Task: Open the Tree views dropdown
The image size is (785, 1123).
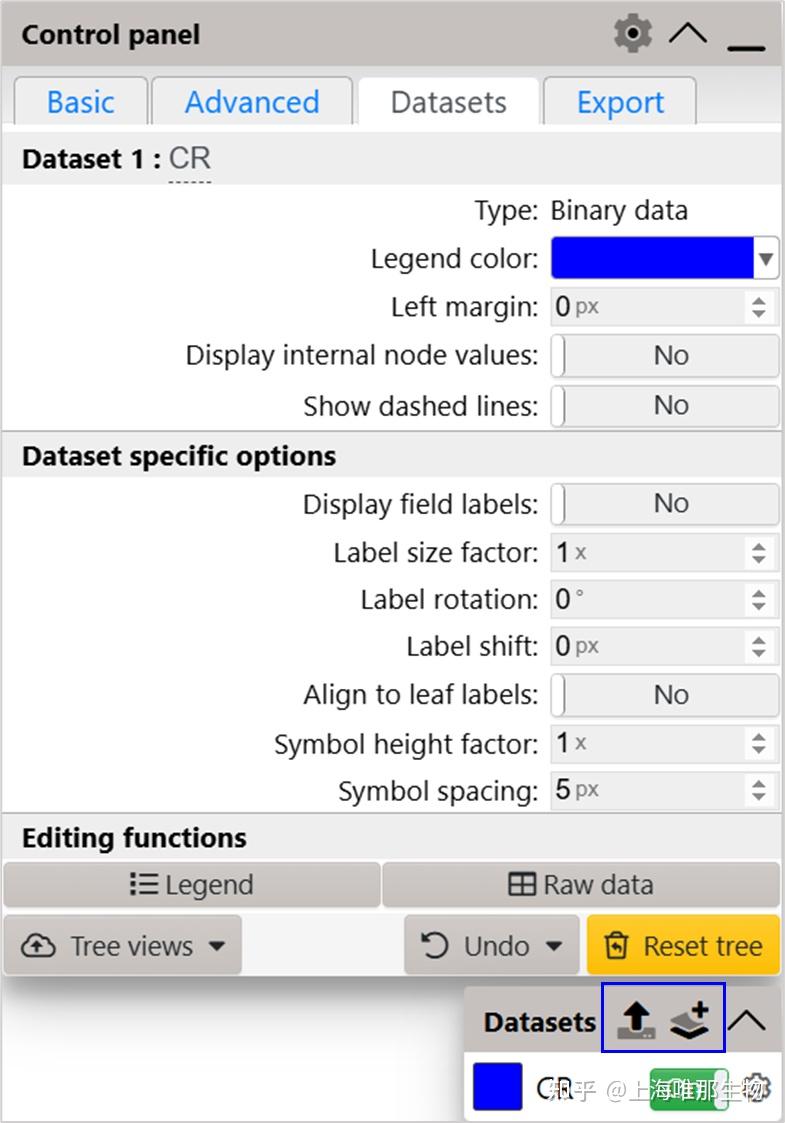Action: point(123,946)
